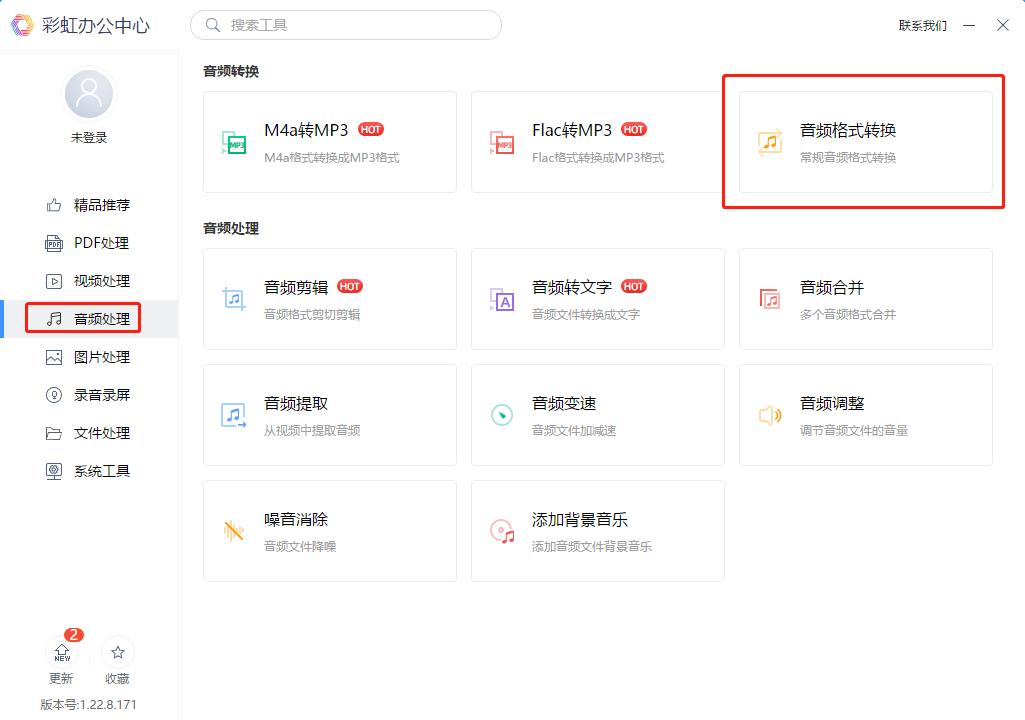Open the 音频调整 volume tool

(864, 415)
